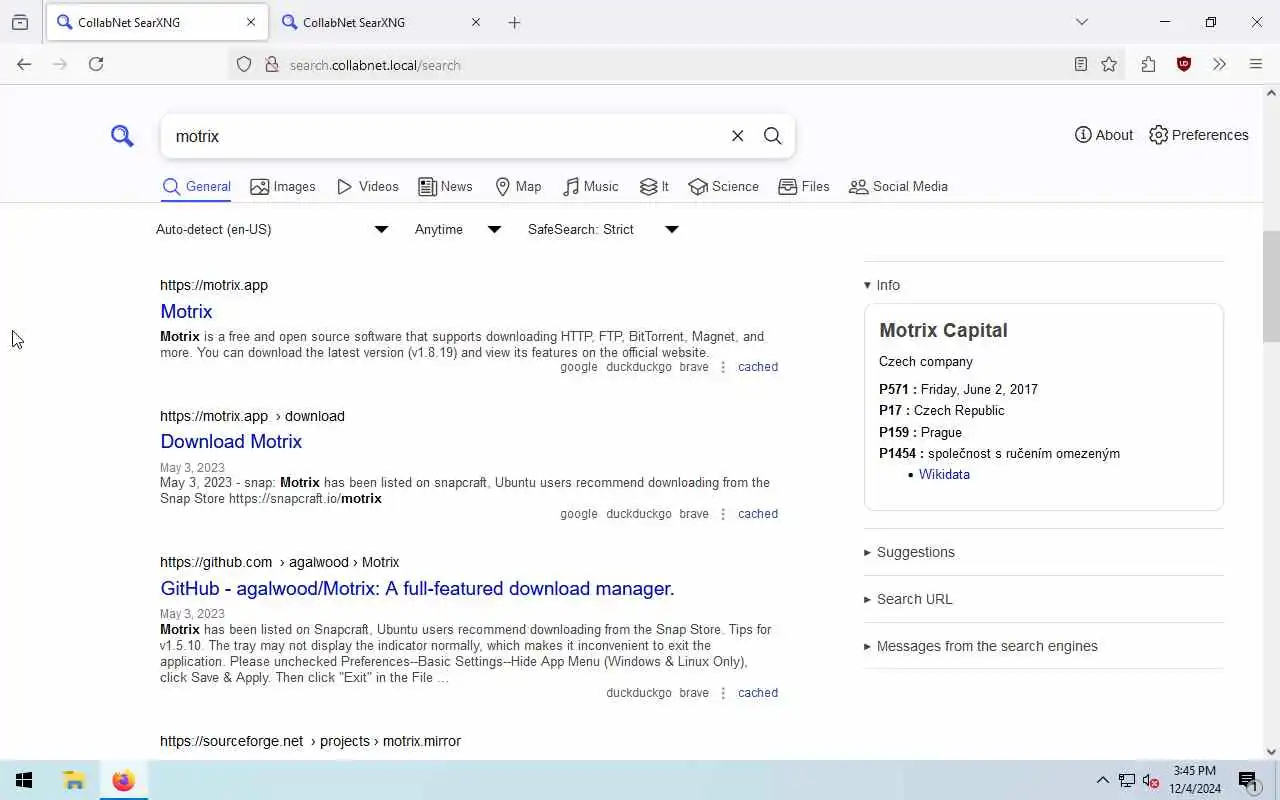Open Preferences with gear icon
This screenshot has height=800, width=1280.
[x=1198, y=135]
